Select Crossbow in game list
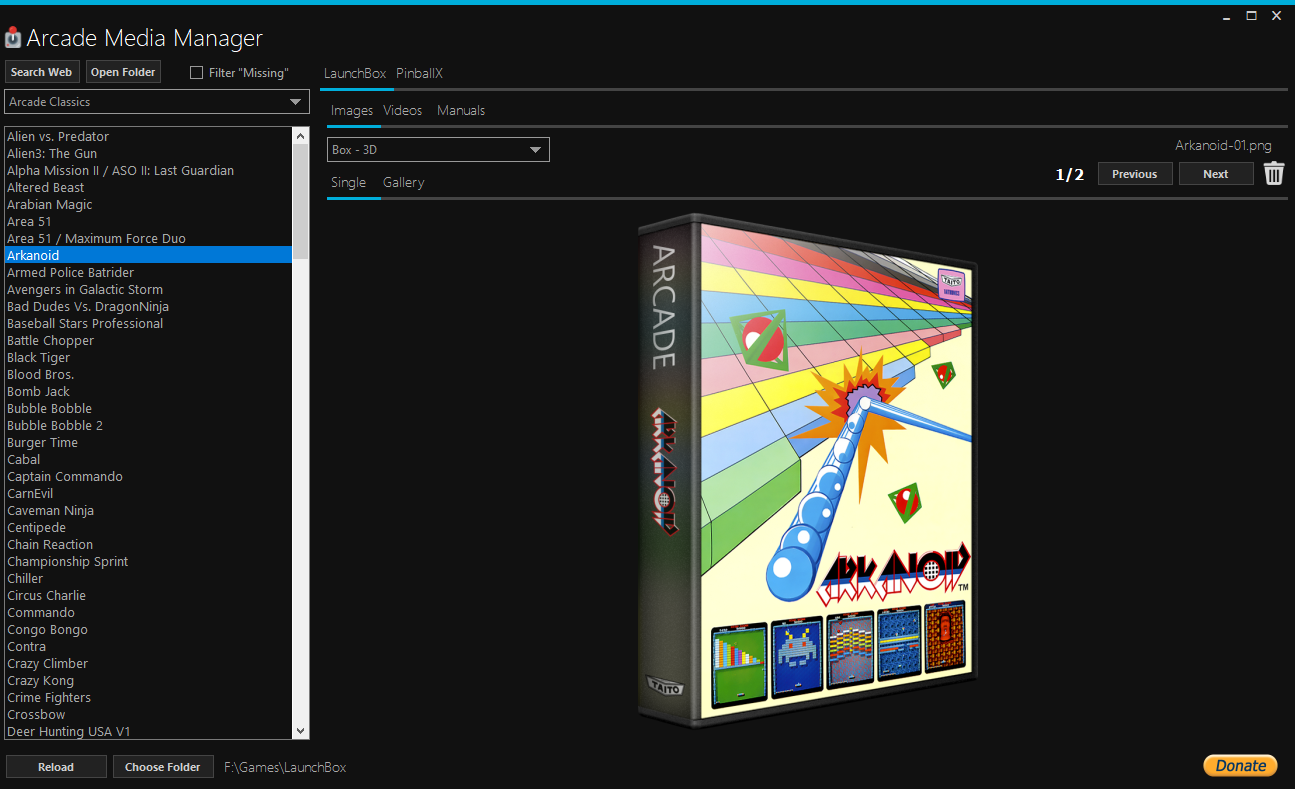 149,715
